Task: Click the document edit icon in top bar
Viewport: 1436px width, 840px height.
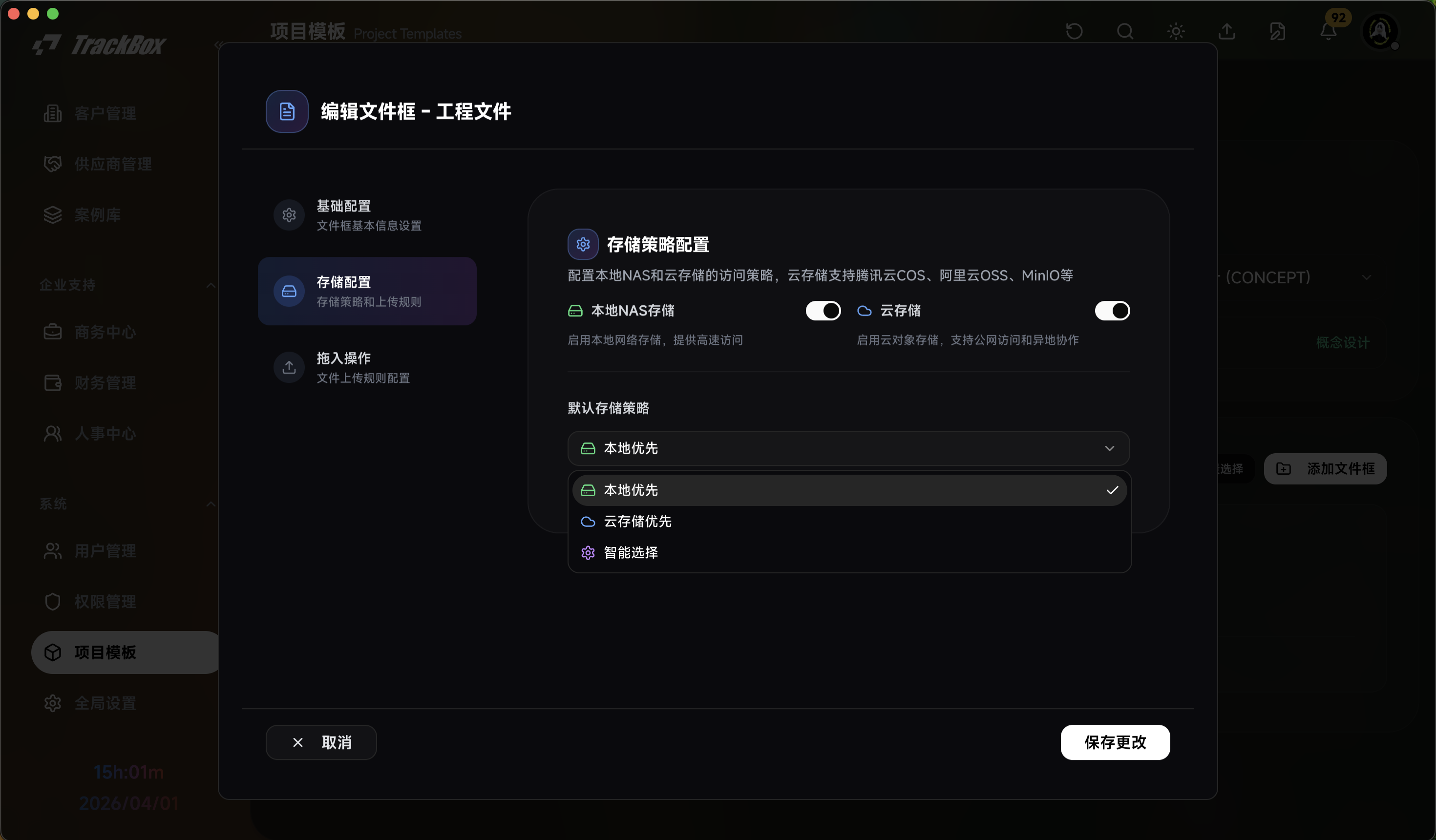Action: (x=1278, y=31)
